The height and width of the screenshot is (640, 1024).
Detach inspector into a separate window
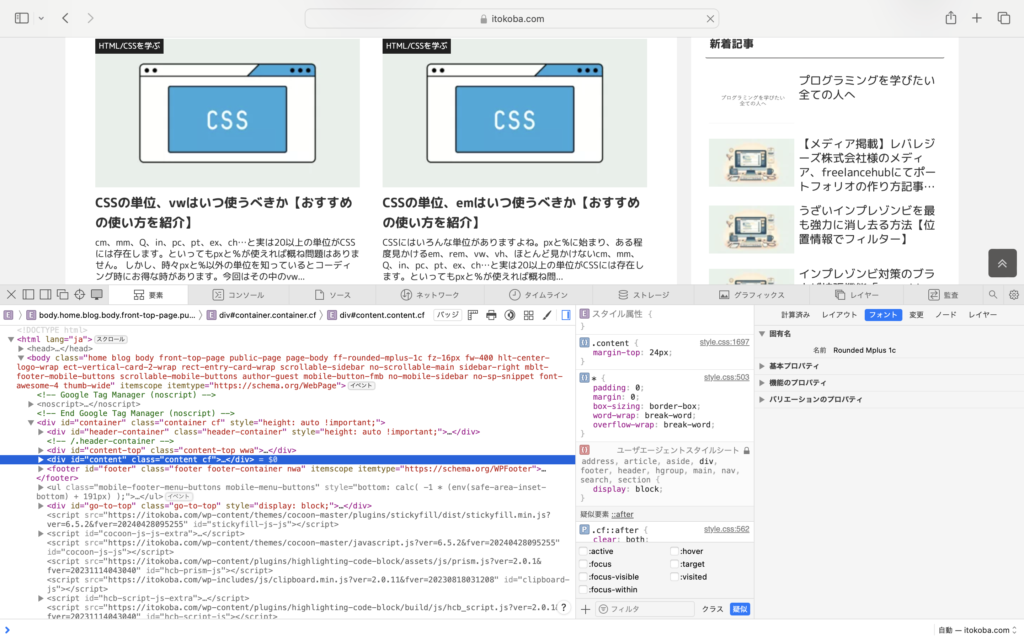pyautogui.click(x=62, y=295)
